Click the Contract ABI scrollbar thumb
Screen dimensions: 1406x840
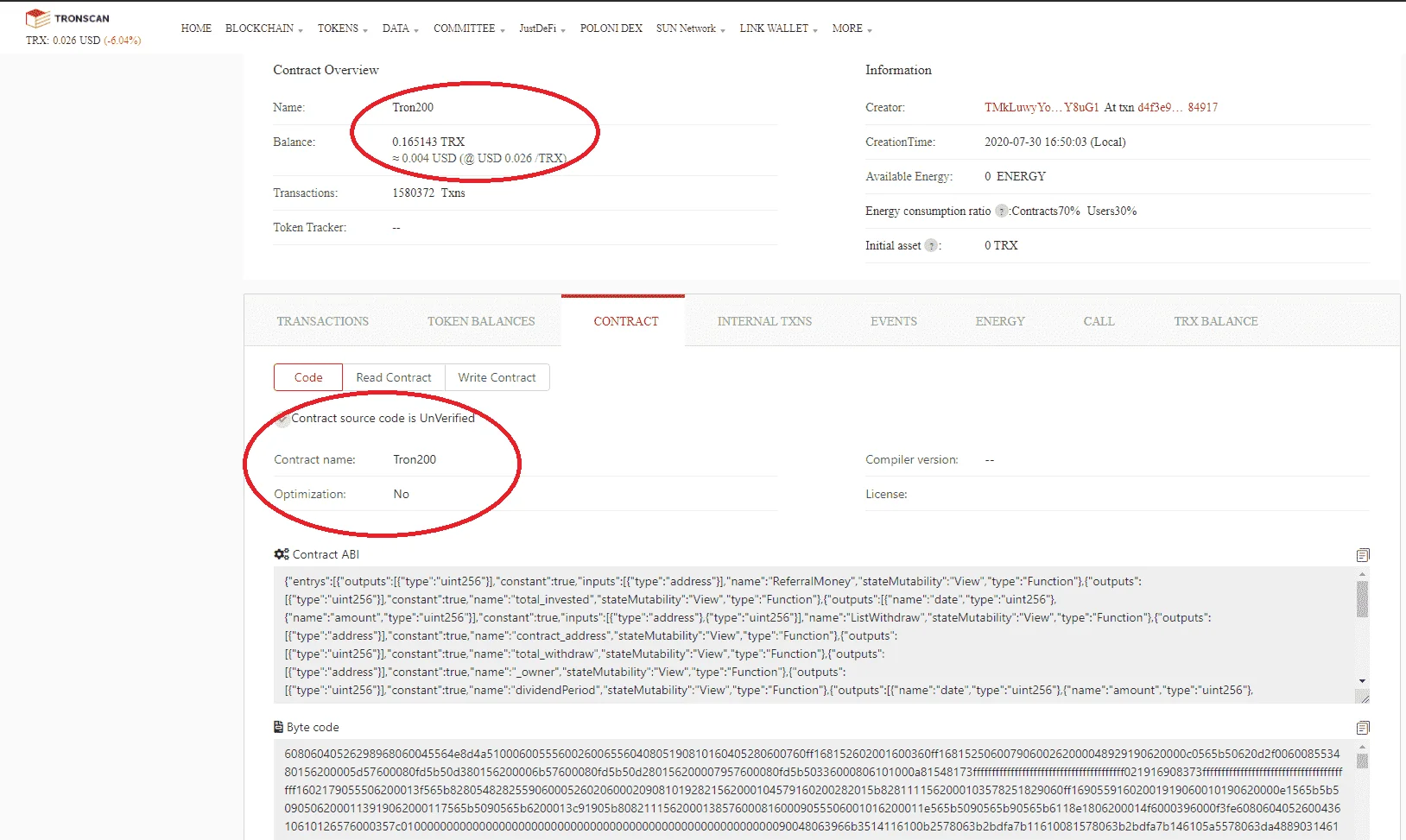coord(1362,599)
